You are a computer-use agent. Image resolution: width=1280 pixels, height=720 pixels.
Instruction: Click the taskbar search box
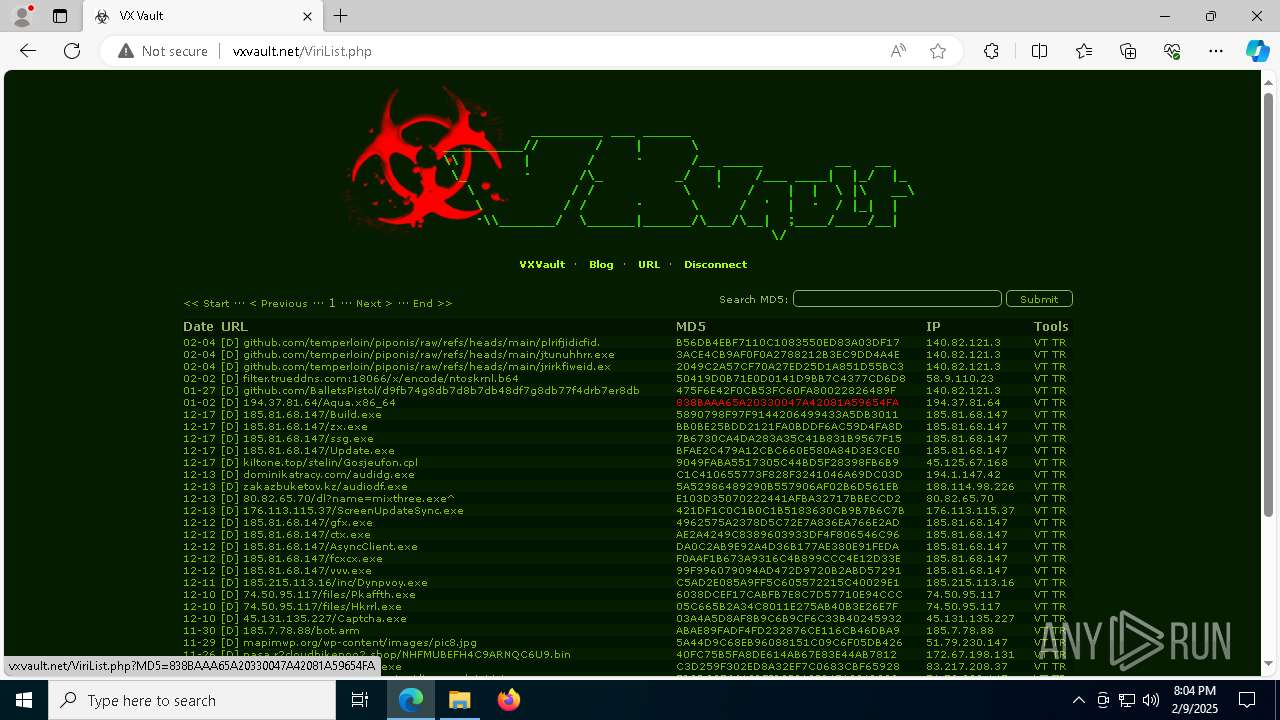click(x=192, y=700)
